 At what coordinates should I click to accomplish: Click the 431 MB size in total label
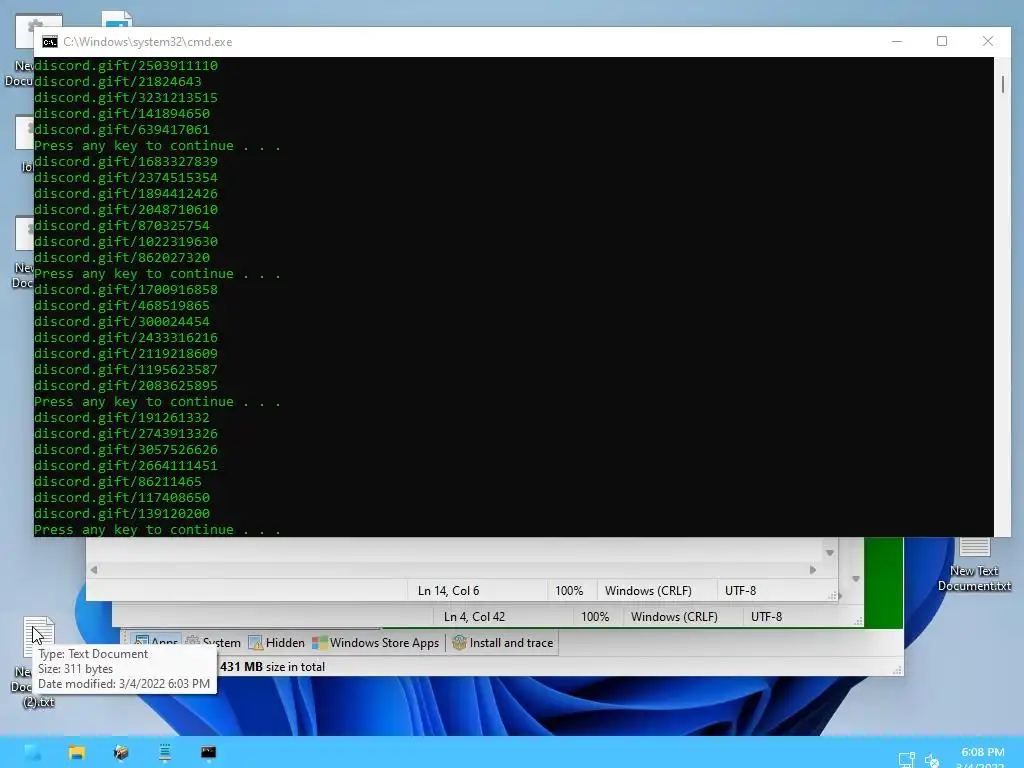click(272, 667)
